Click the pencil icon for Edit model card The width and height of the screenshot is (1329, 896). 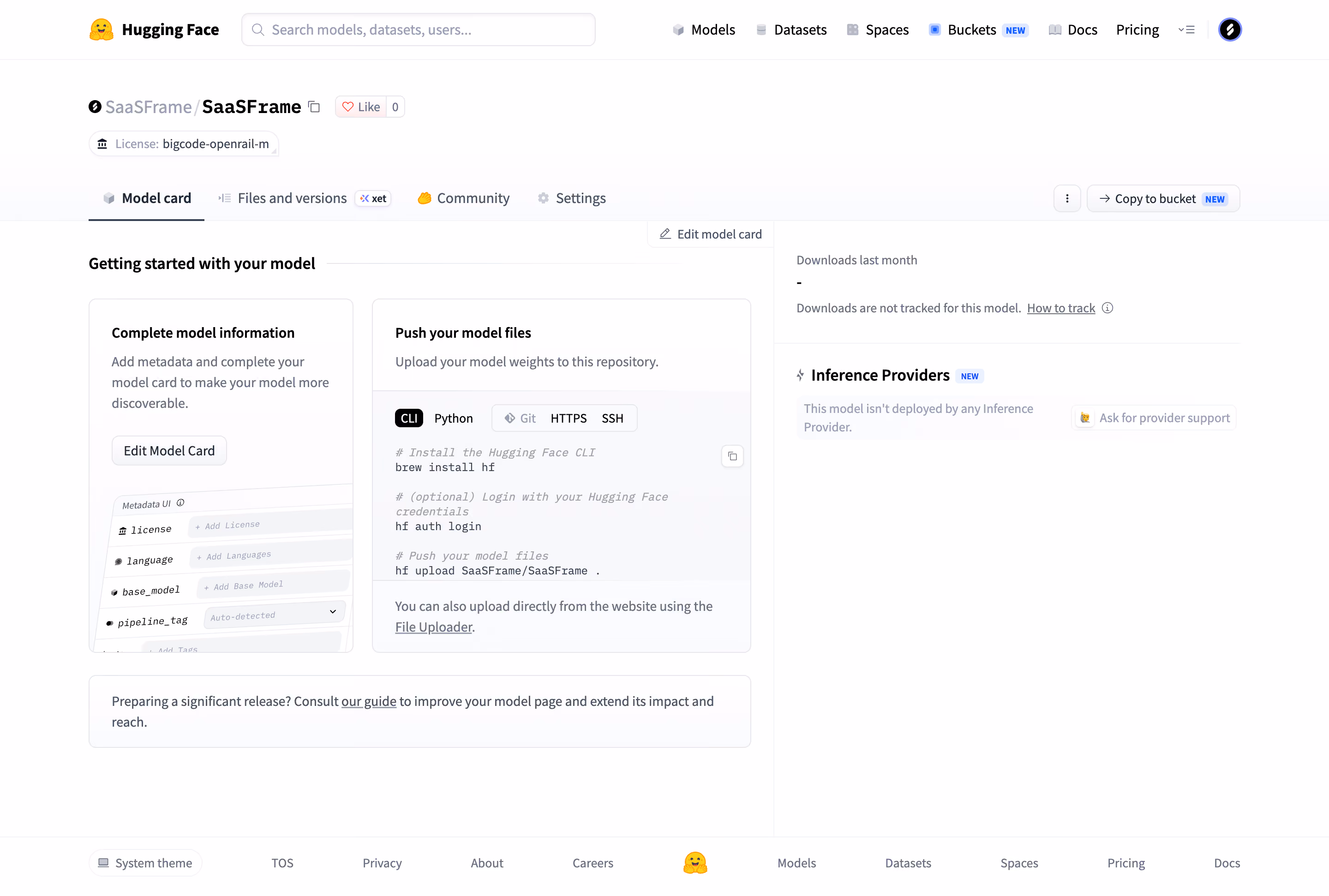665,234
